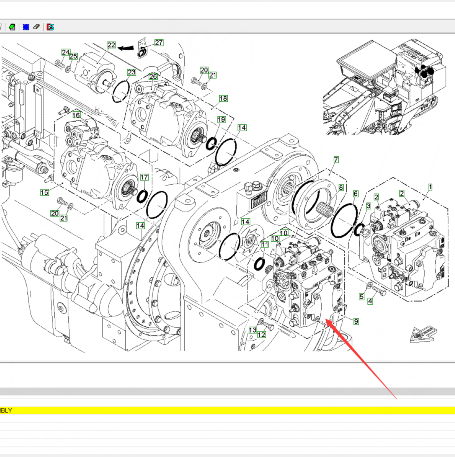Select part callout 24 at top left
Viewport: 455px width, 457px height.
[x=65, y=53]
